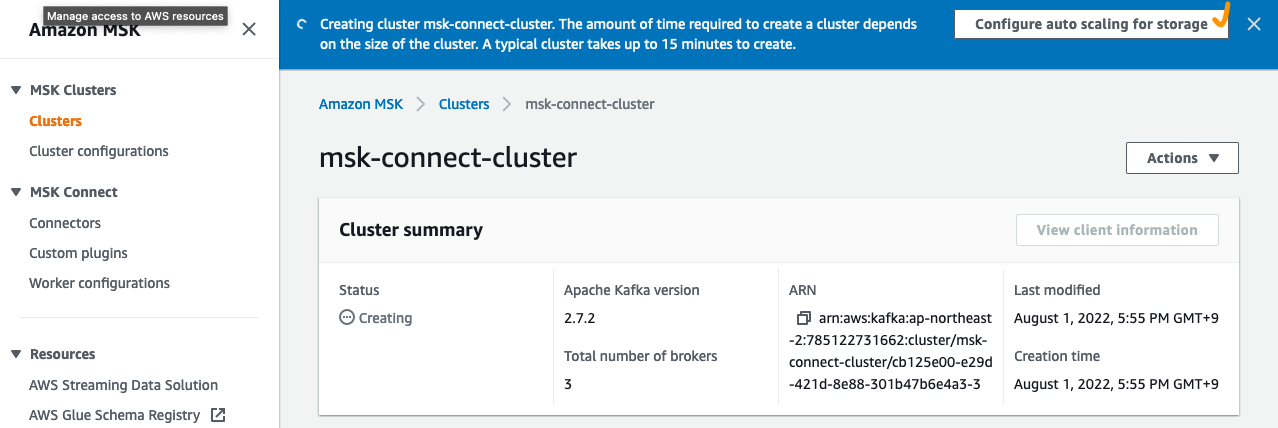
Task: Close the Amazon MSK side navigation panel
Action: click(x=249, y=29)
